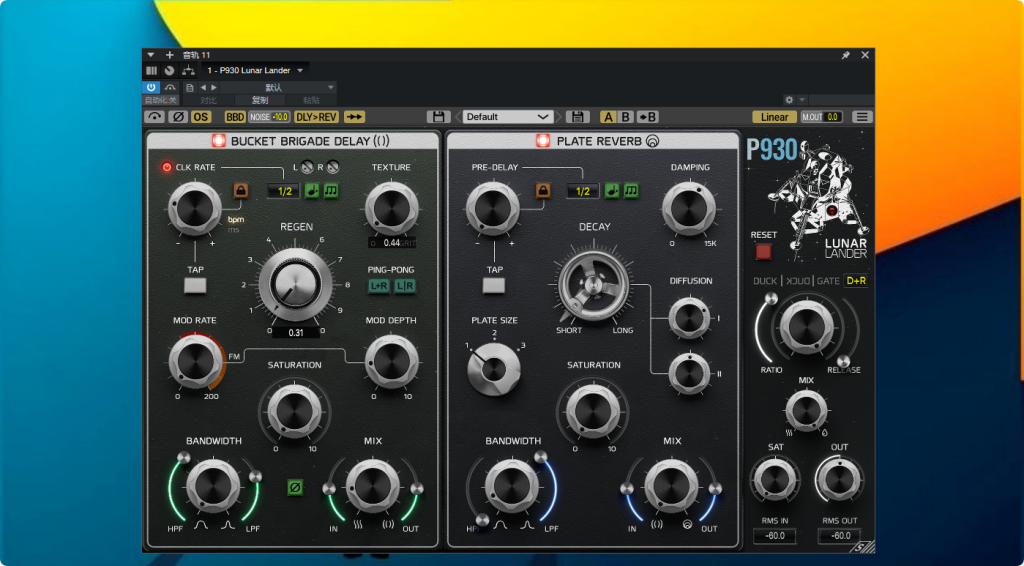Open the 默认 preset dropdown in host bar
Screen dimensions: 1024x566
tap(280, 87)
